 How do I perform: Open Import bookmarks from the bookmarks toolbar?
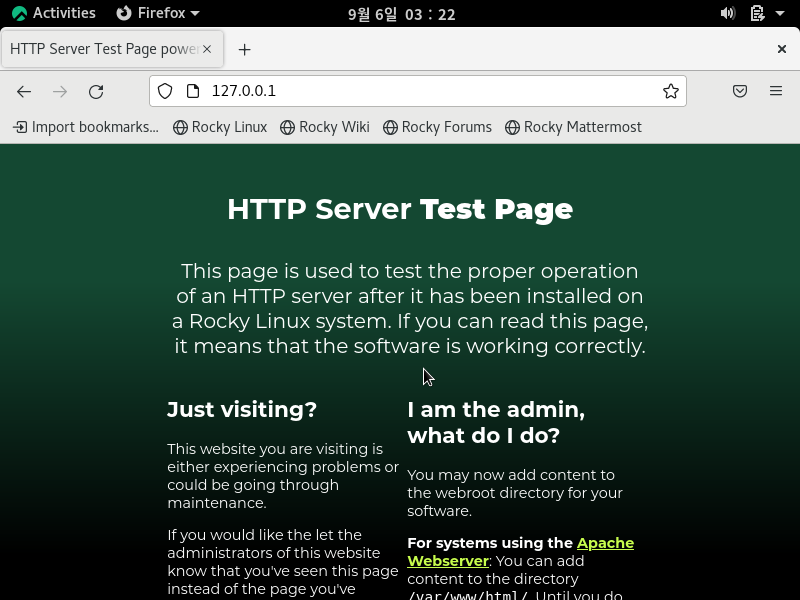(86, 127)
